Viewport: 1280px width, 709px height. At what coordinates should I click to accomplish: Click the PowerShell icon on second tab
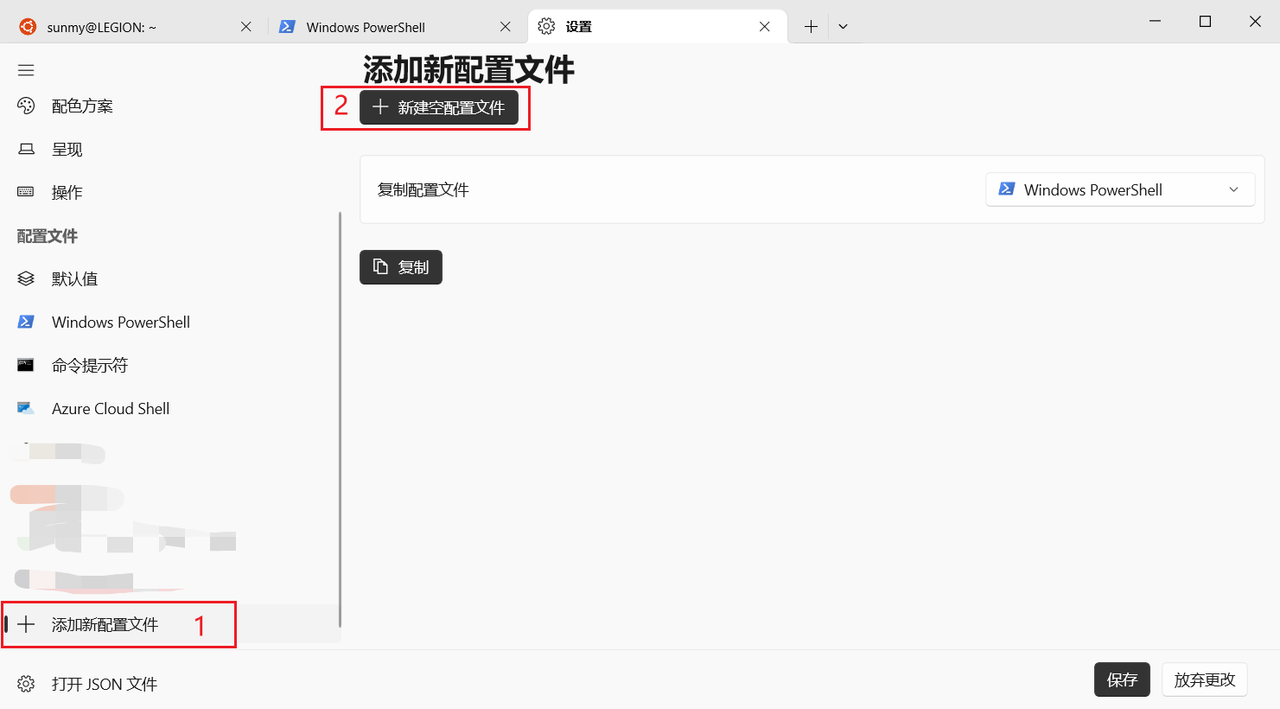(286, 27)
